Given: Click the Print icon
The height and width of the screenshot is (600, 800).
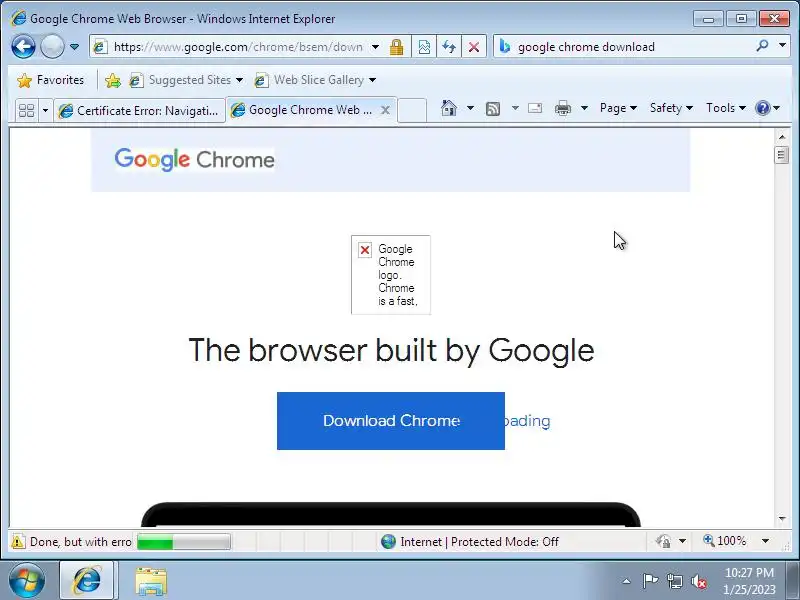Looking at the screenshot, I should point(563,108).
